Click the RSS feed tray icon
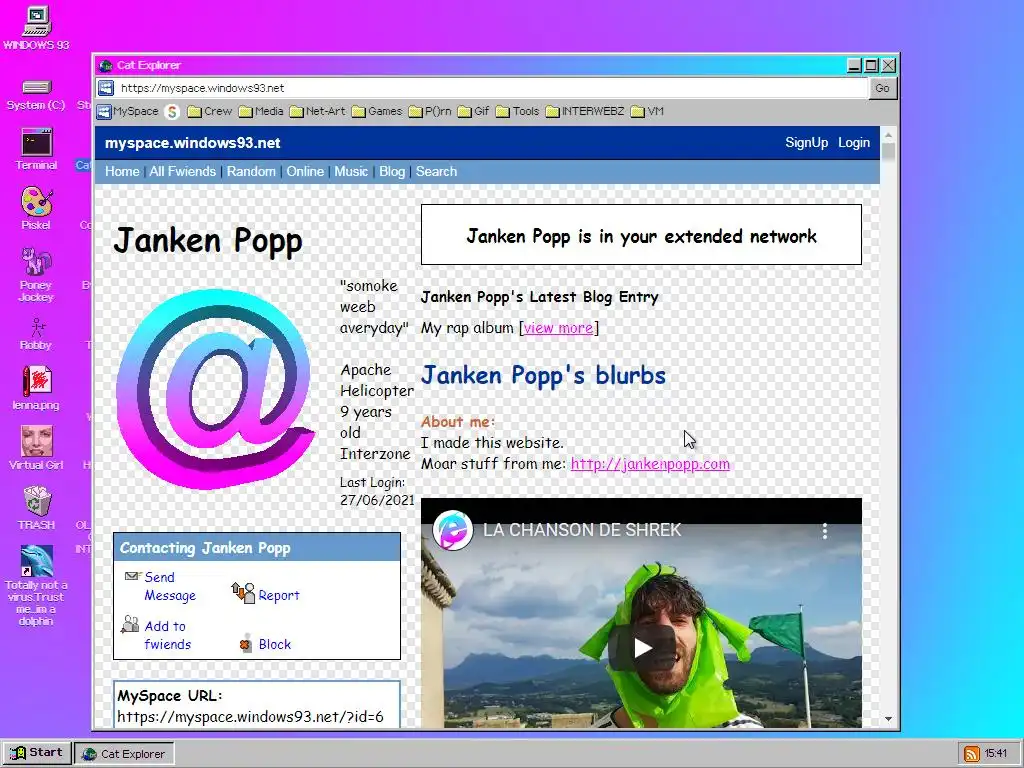1024x768 pixels. 972,754
